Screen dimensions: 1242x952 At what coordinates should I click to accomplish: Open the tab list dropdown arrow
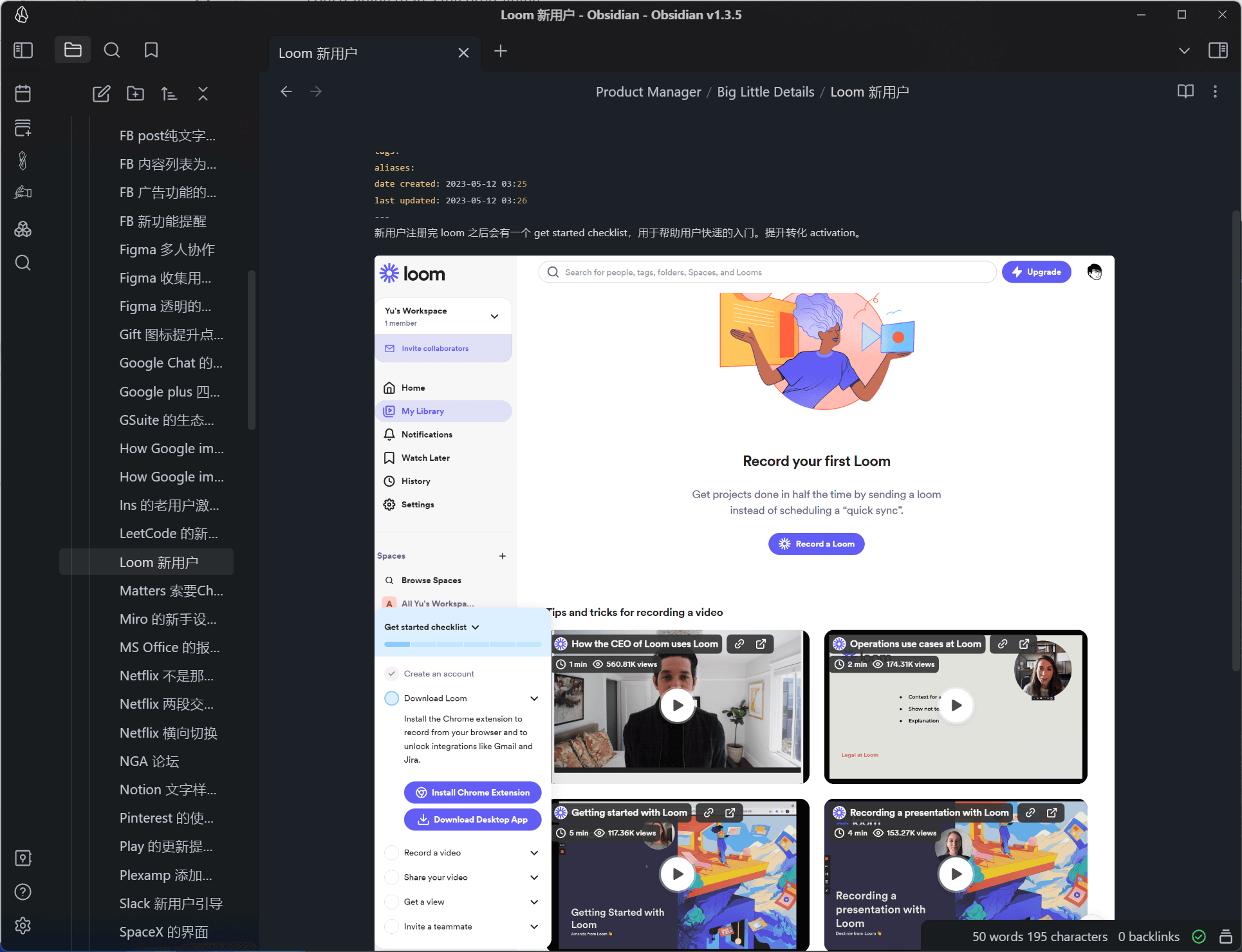click(1183, 50)
